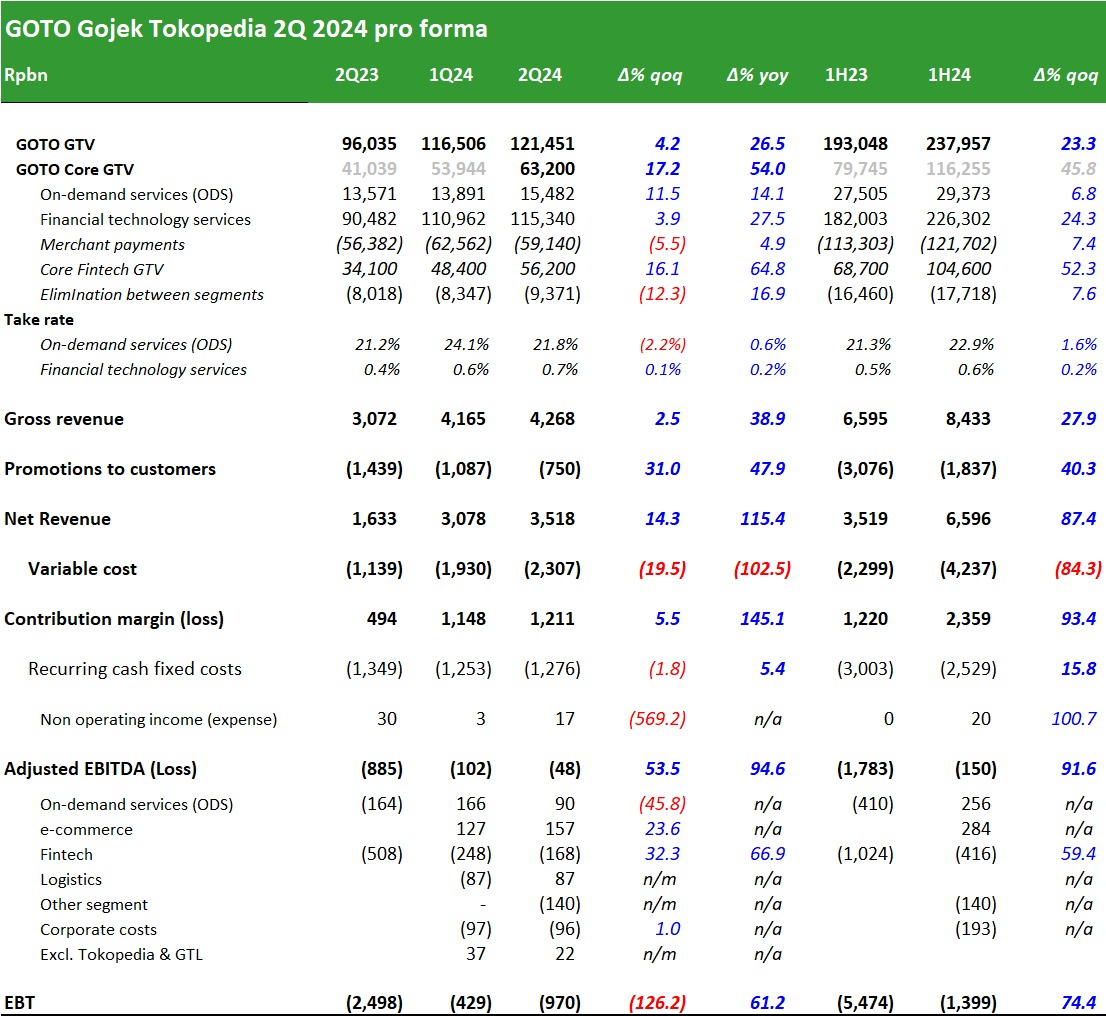This screenshot has height=1016, width=1106.
Task: Select 1H23 Financial technology value 182,003
Action: click(x=856, y=219)
